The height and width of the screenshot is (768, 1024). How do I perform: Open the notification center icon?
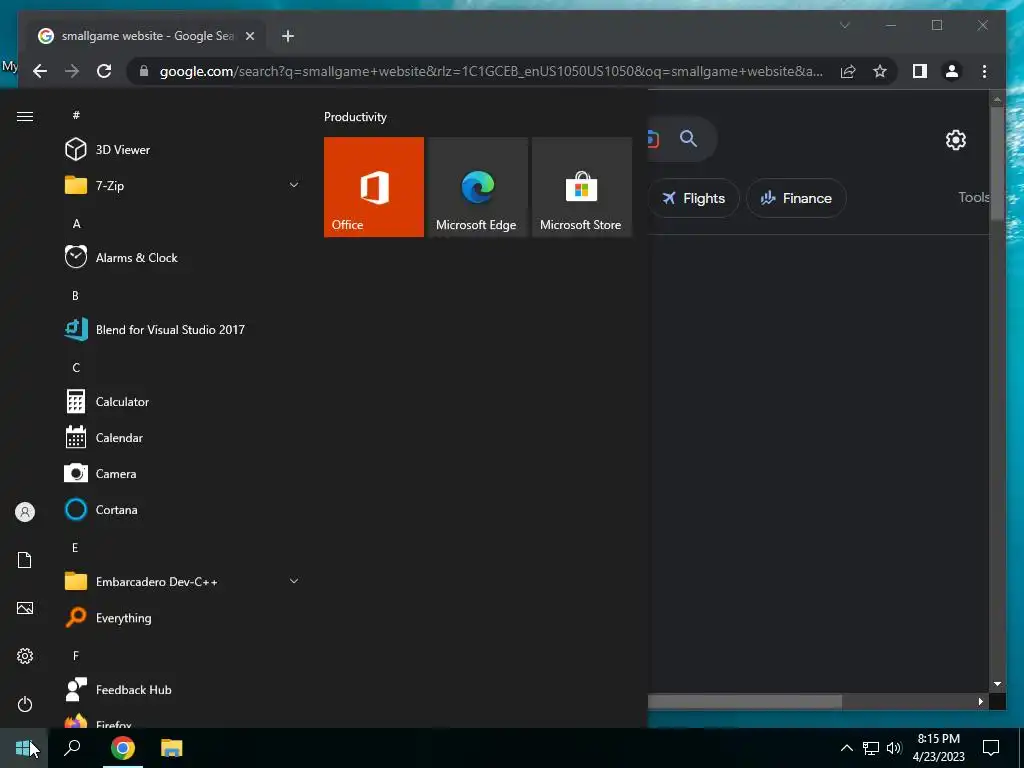(x=991, y=748)
